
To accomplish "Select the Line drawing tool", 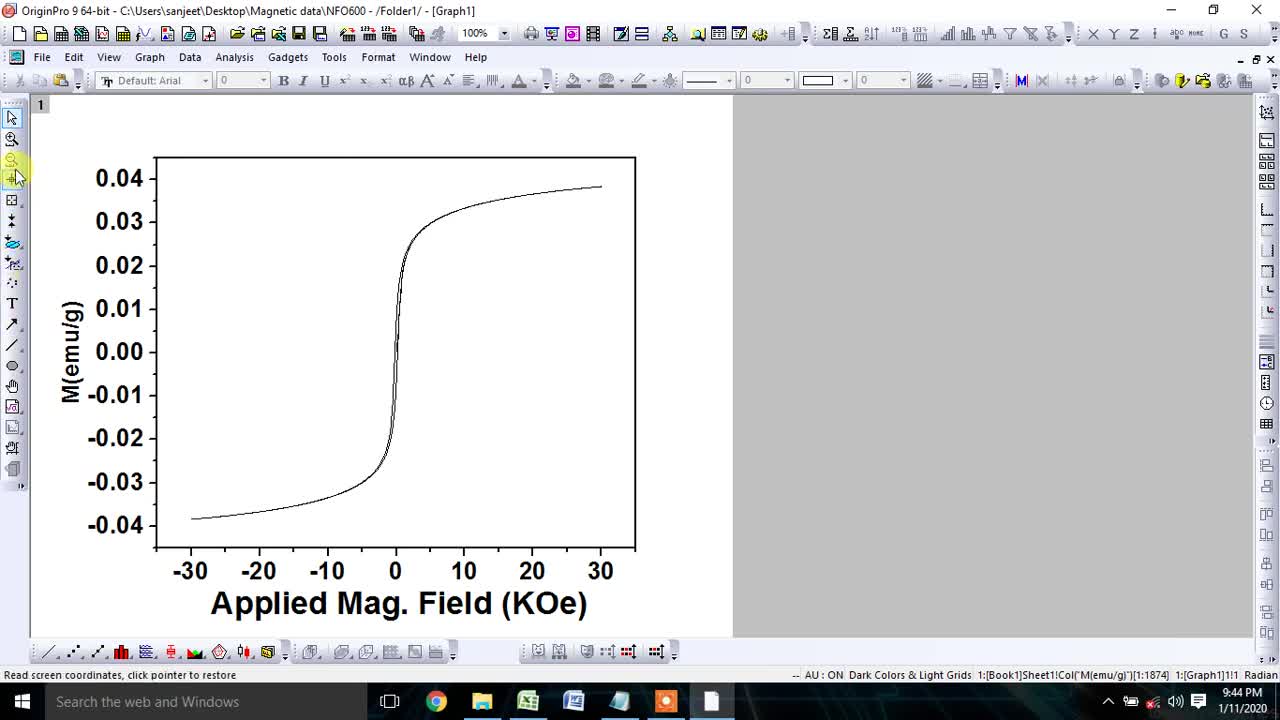I will [x=12, y=345].
